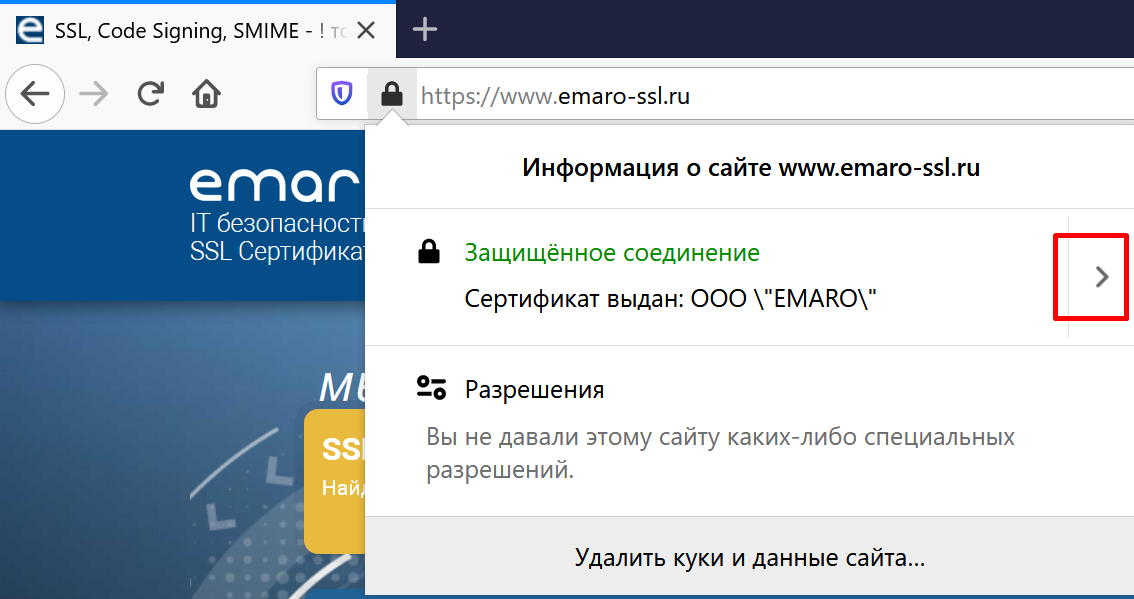The height and width of the screenshot is (599, 1134).
Task: Click the emaro logo on the website
Action: point(275,184)
